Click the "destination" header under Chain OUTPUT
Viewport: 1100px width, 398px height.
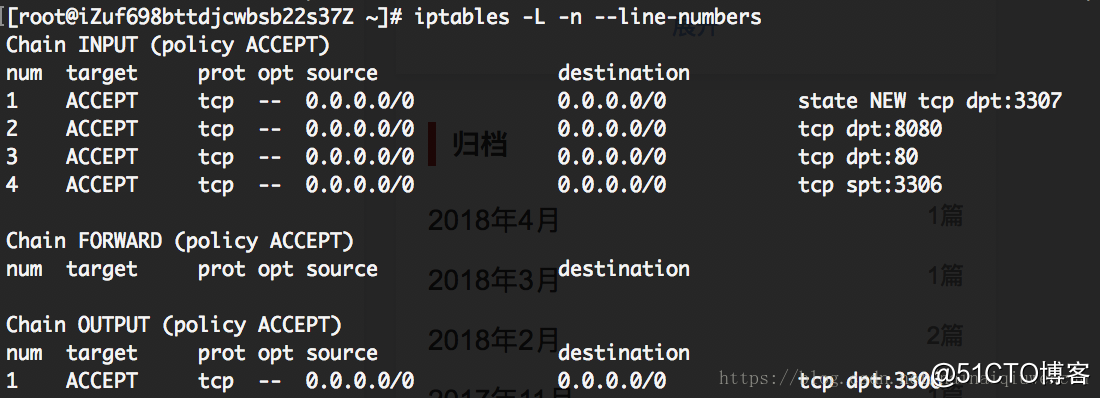click(624, 352)
